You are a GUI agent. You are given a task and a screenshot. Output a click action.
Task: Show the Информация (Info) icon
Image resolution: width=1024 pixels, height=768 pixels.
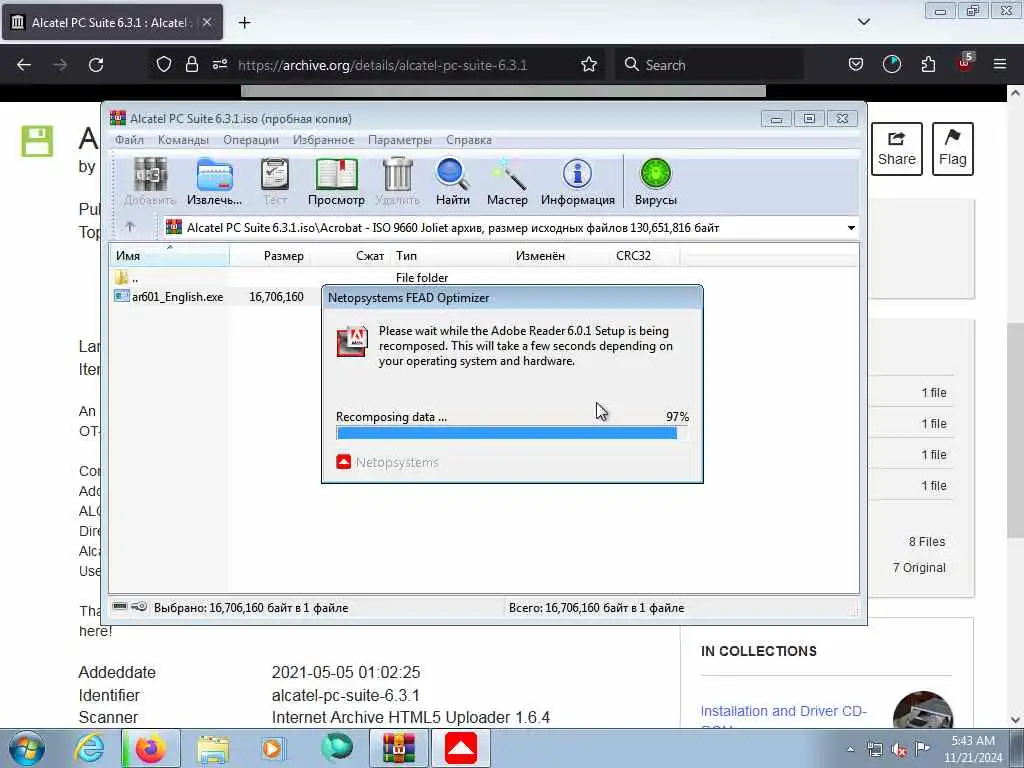tap(577, 182)
